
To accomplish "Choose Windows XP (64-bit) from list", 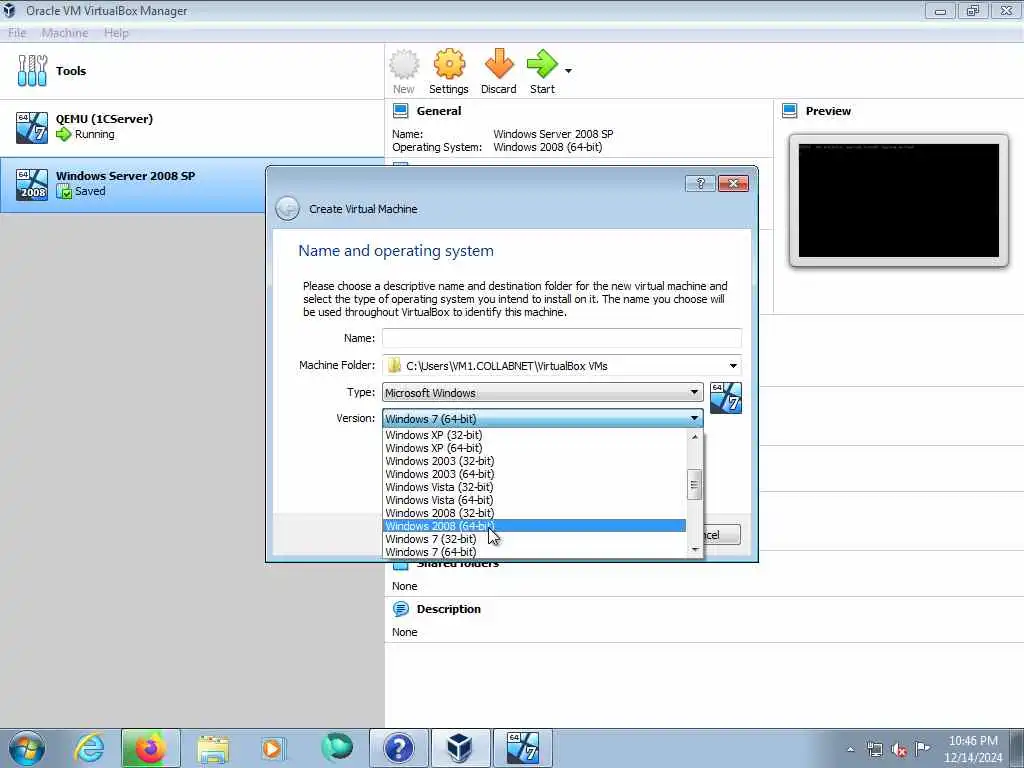I will (534, 448).
